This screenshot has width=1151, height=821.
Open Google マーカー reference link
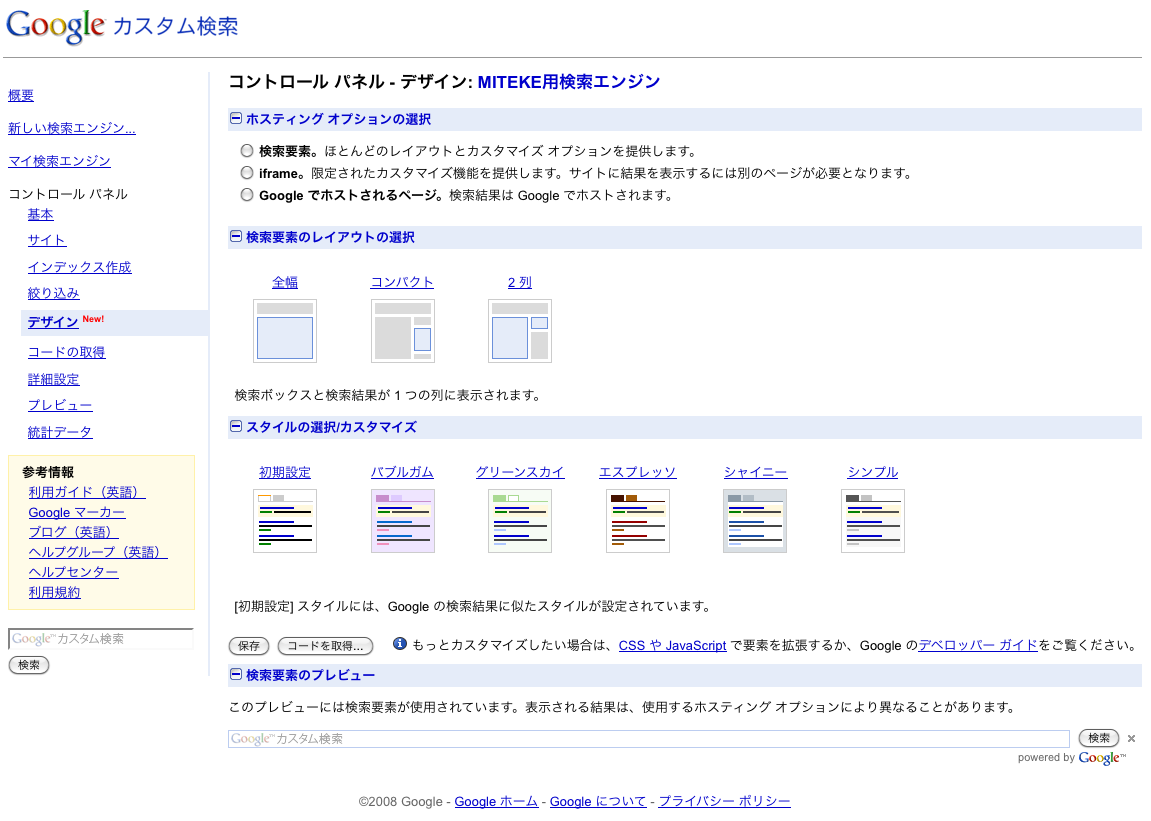click(x=77, y=513)
